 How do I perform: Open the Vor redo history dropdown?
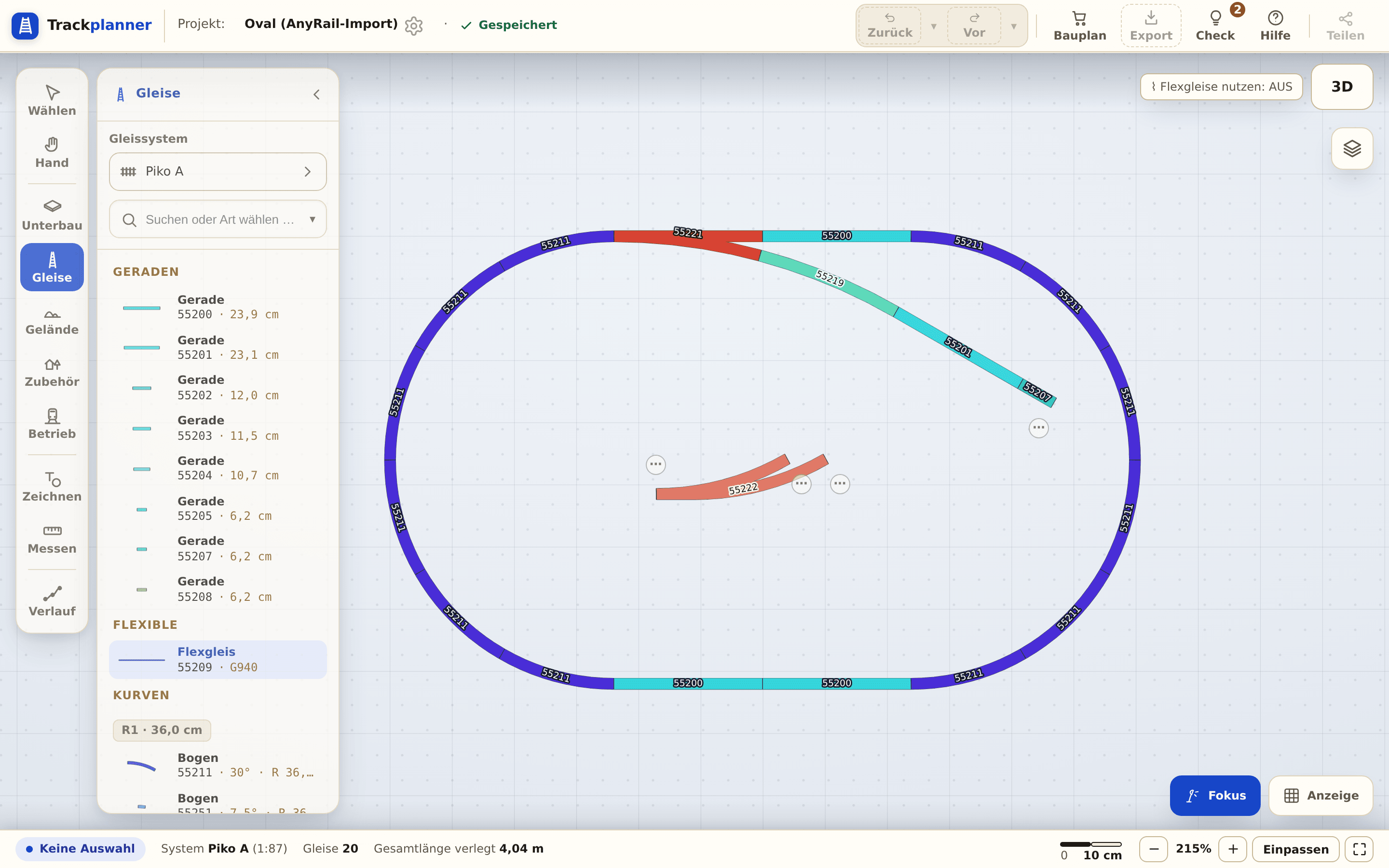coord(1014,27)
